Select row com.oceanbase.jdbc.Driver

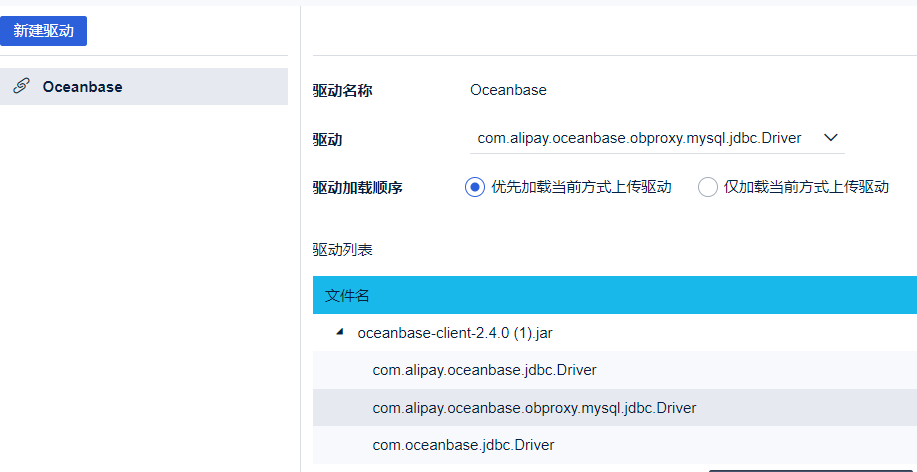[x=615, y=445]
